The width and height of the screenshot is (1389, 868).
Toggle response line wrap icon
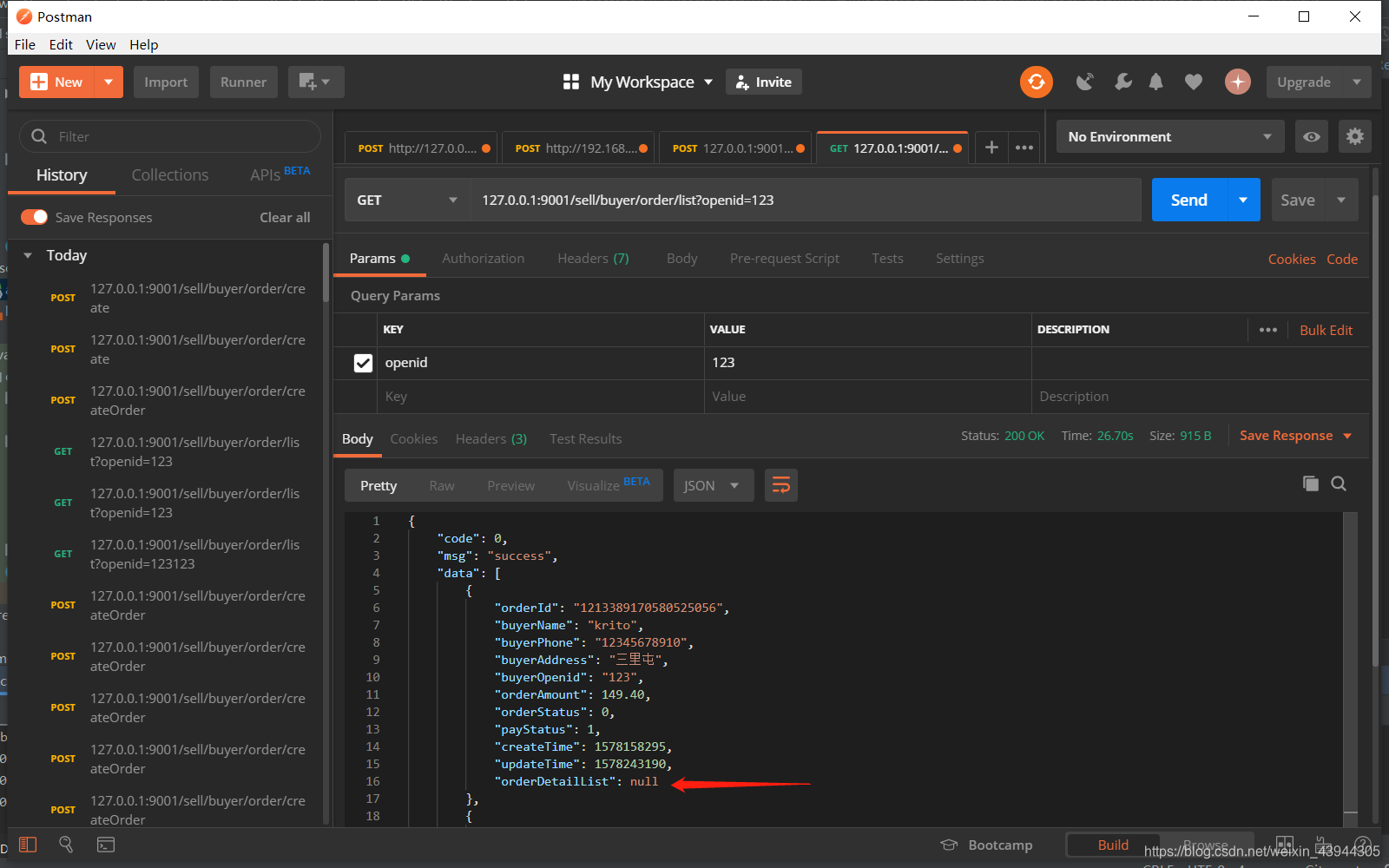pos(781,485)
